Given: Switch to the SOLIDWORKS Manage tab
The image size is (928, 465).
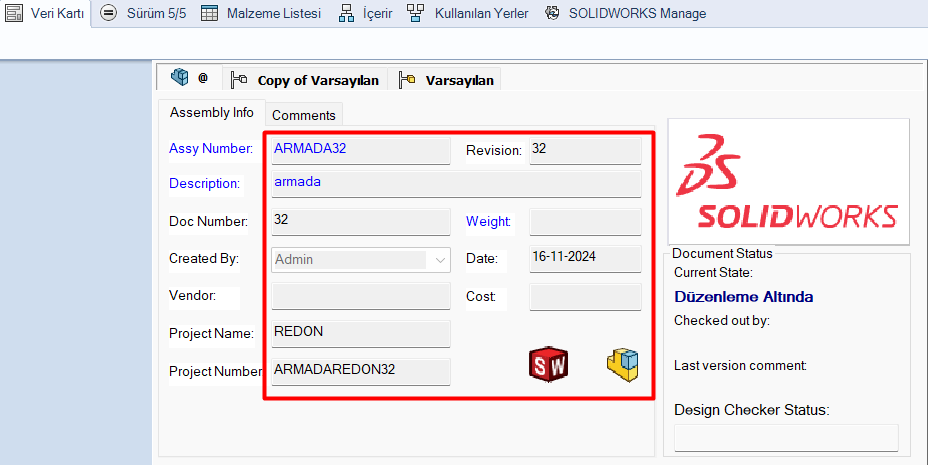Looking at the screenshot, I should click(x=626, y=13).
